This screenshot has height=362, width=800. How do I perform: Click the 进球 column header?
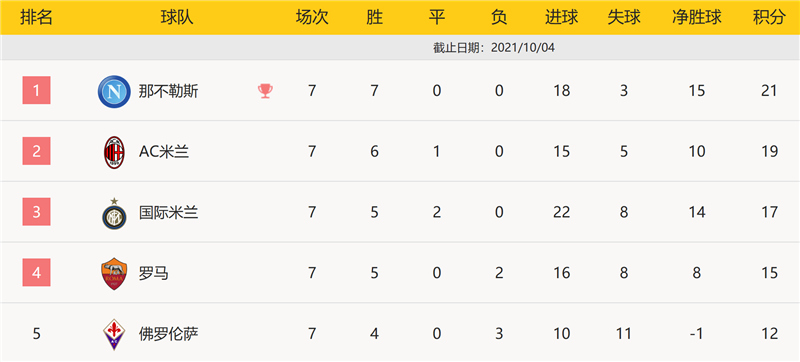coord(561,18)
